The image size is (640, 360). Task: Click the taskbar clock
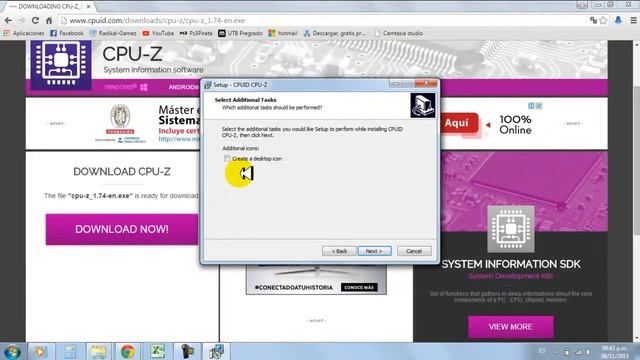[614, 351]
